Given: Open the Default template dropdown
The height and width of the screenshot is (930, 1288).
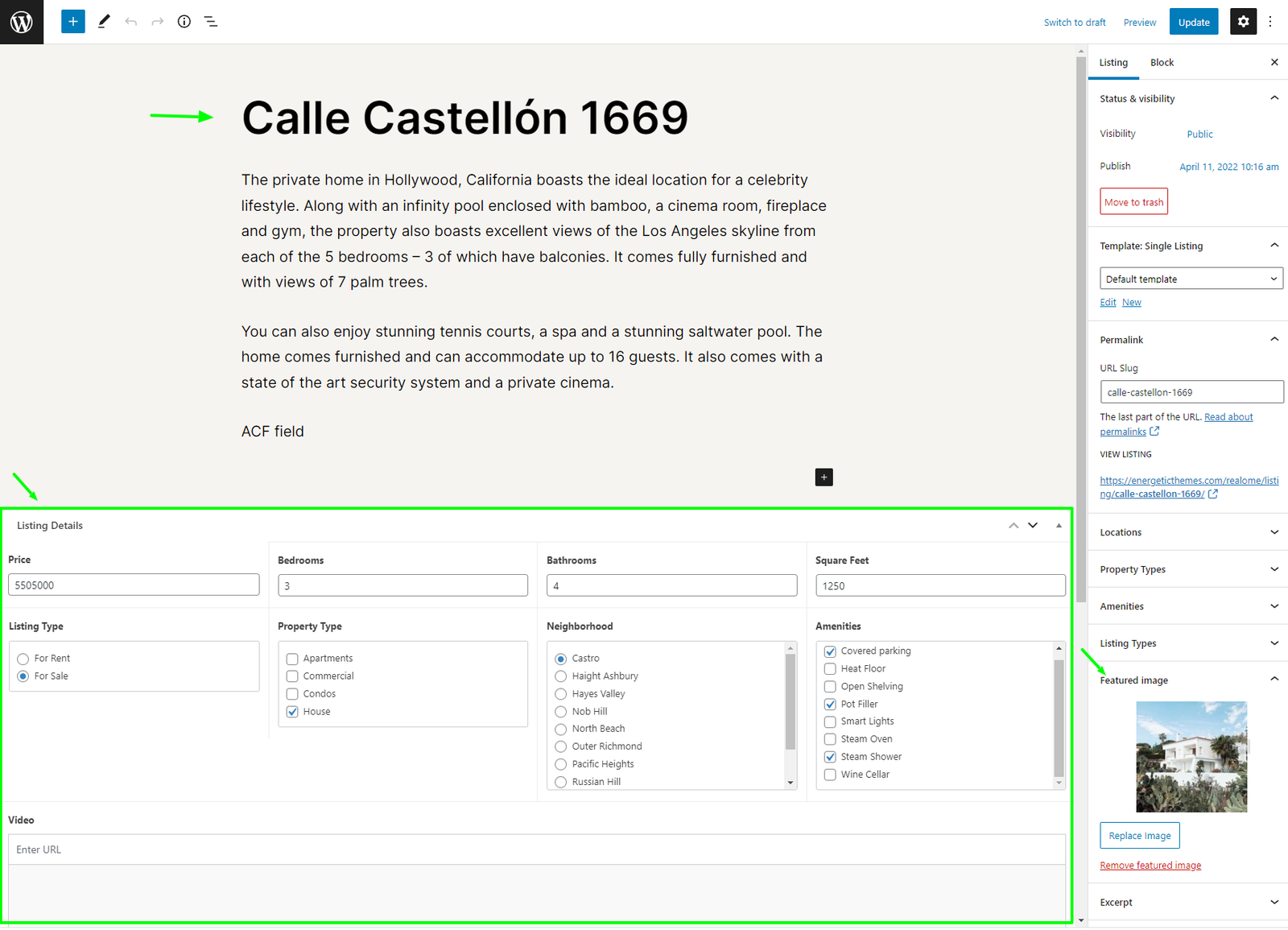Looking at the screenshot, I should click(x=1191, y=279).
